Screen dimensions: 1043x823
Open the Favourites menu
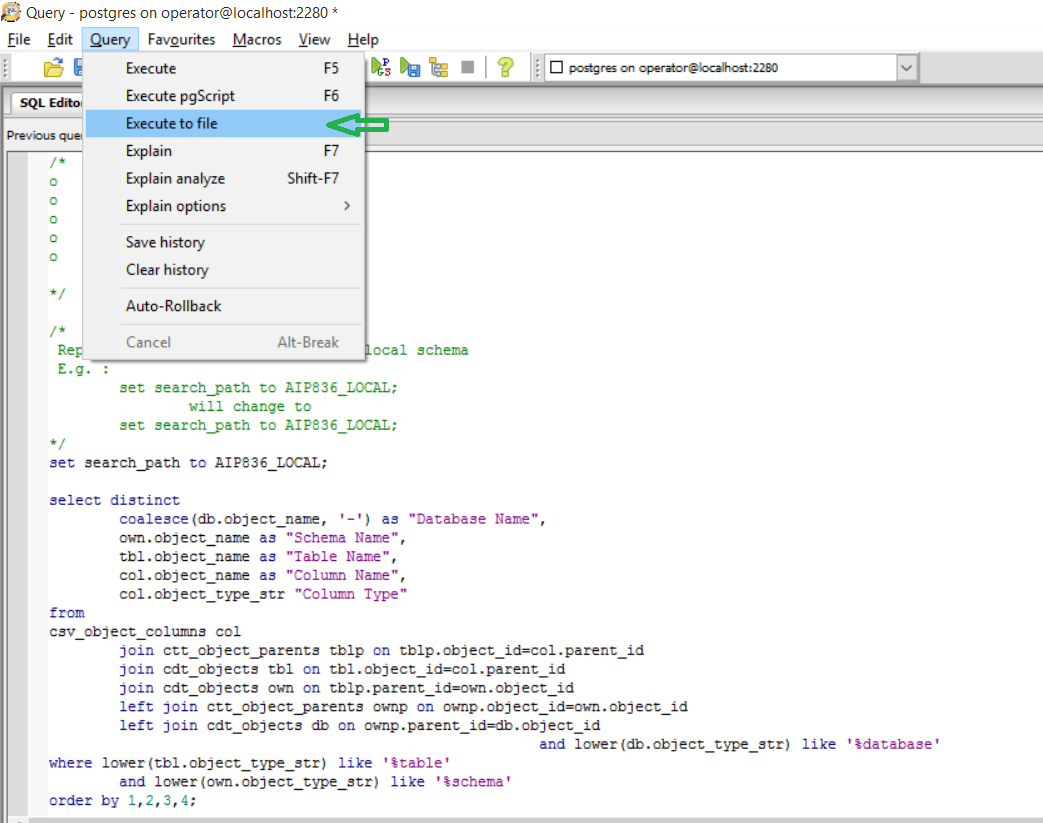tap(181, 40)
